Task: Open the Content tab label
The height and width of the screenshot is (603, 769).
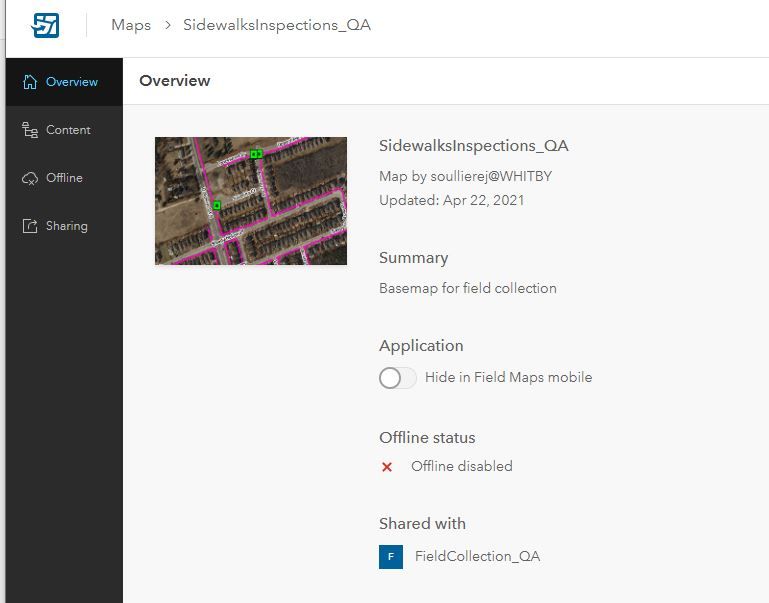Action: coord(68,130)
